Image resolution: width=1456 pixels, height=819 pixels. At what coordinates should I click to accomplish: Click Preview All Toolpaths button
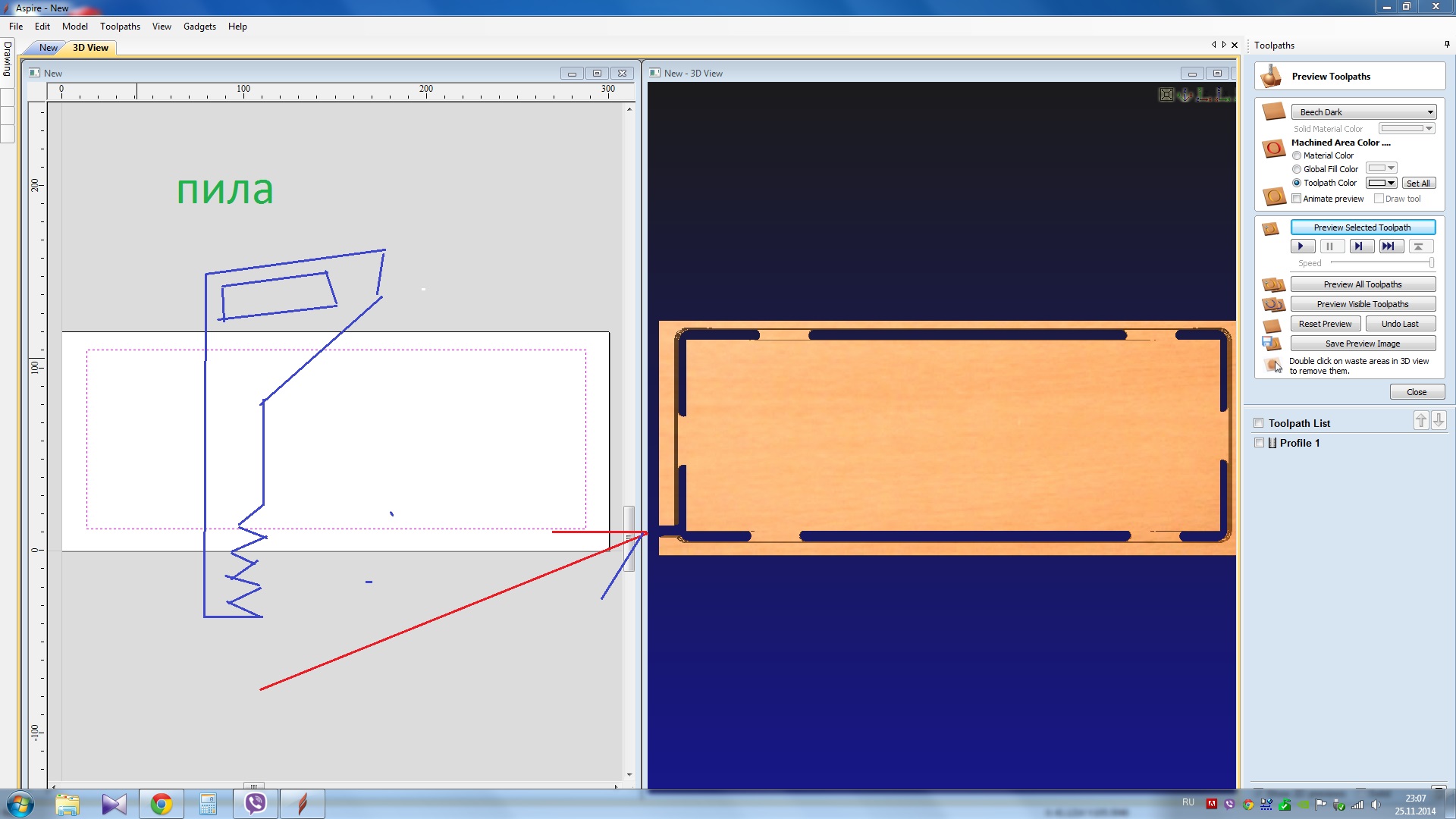pos(1362,284)
